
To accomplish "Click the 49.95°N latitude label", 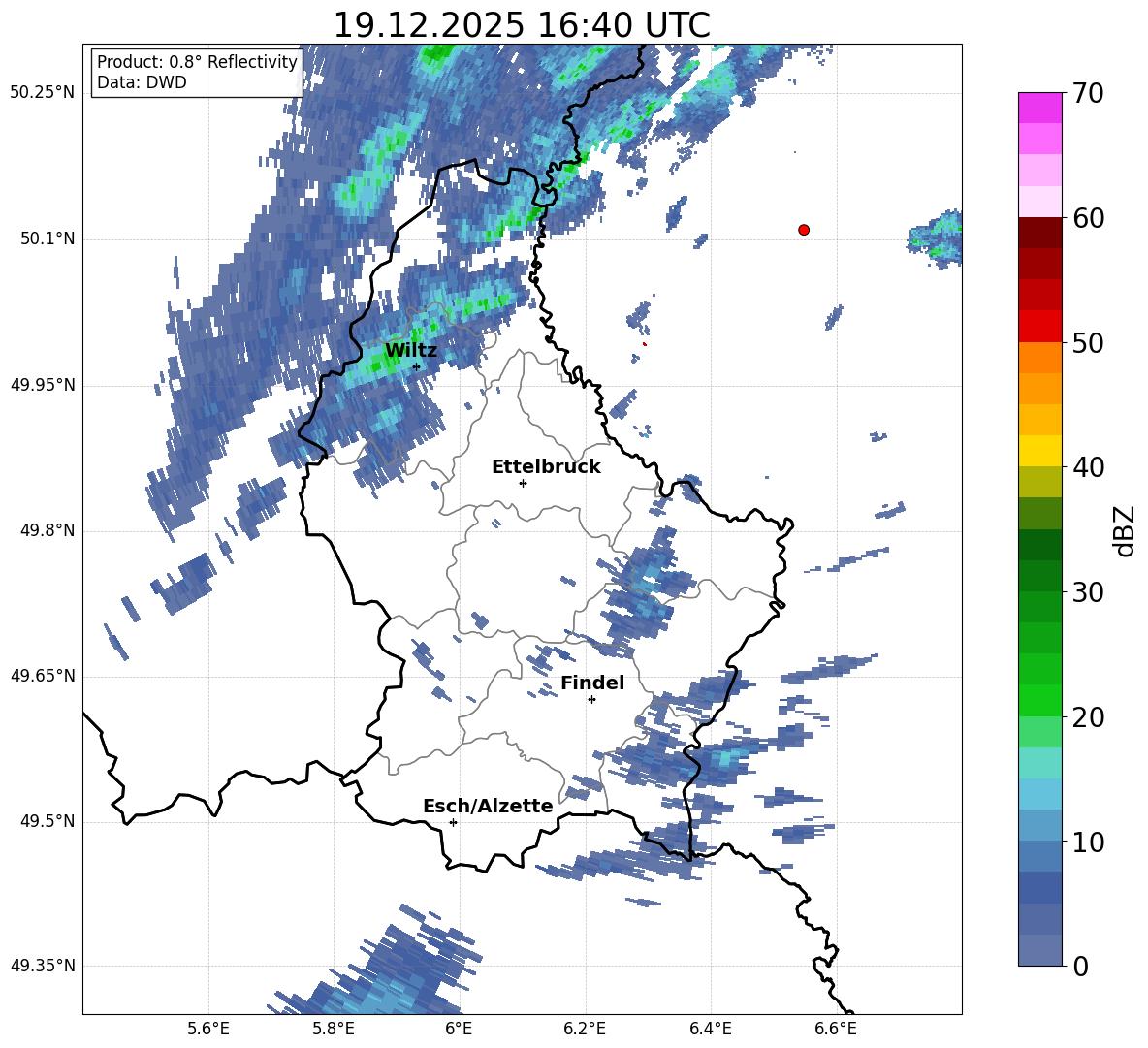I will [x=43, y=385].
